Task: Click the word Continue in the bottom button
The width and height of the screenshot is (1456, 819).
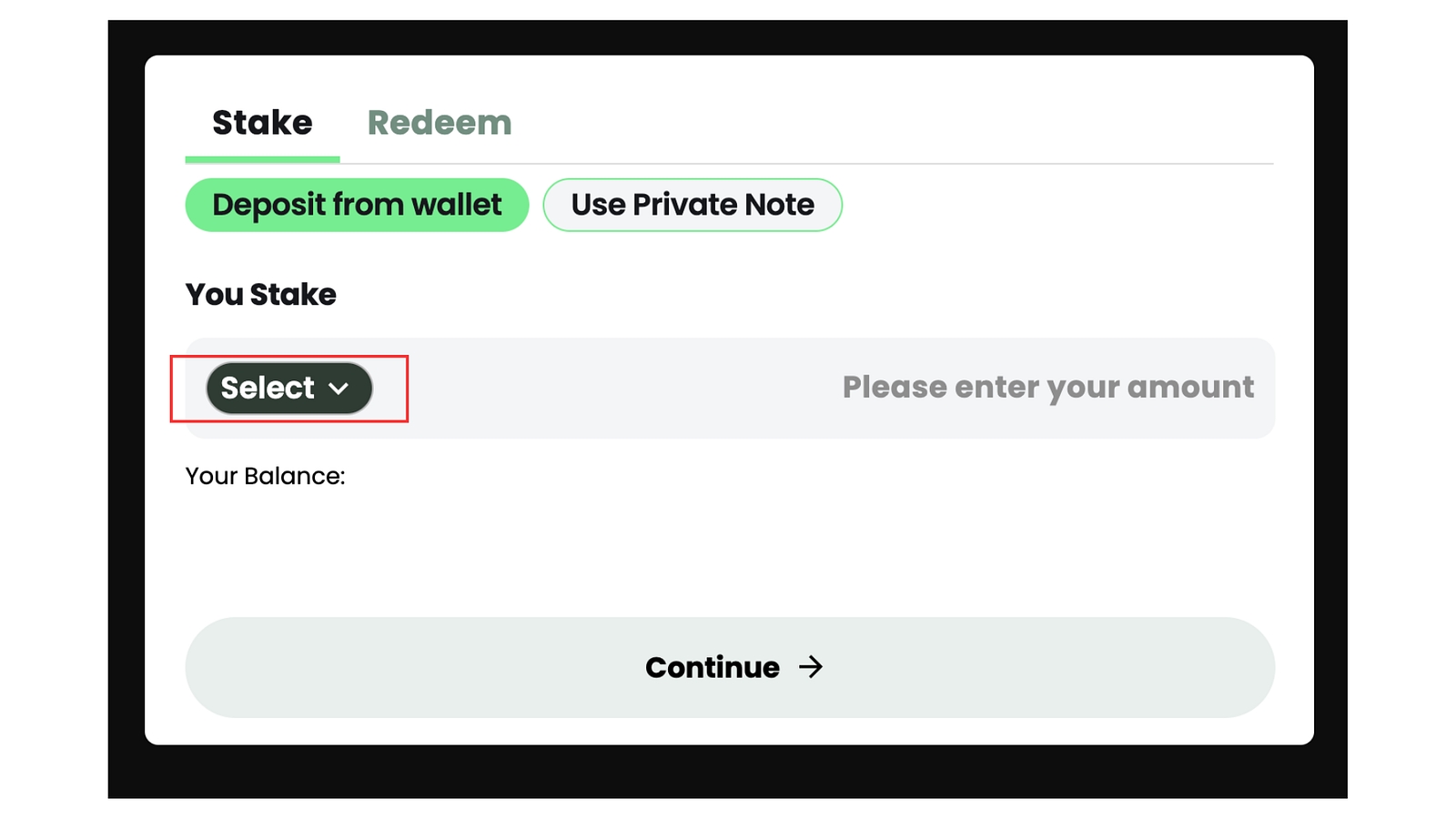Action: click(712, 667)
